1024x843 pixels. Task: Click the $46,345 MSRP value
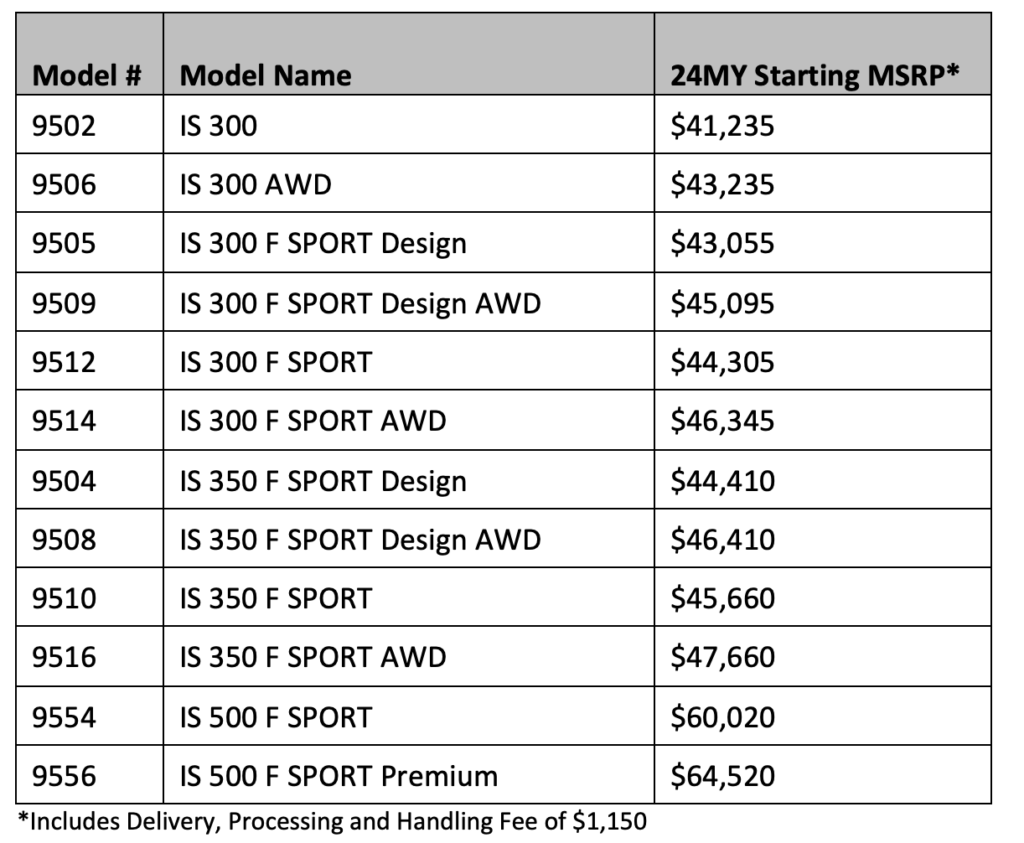click(722, 421)
